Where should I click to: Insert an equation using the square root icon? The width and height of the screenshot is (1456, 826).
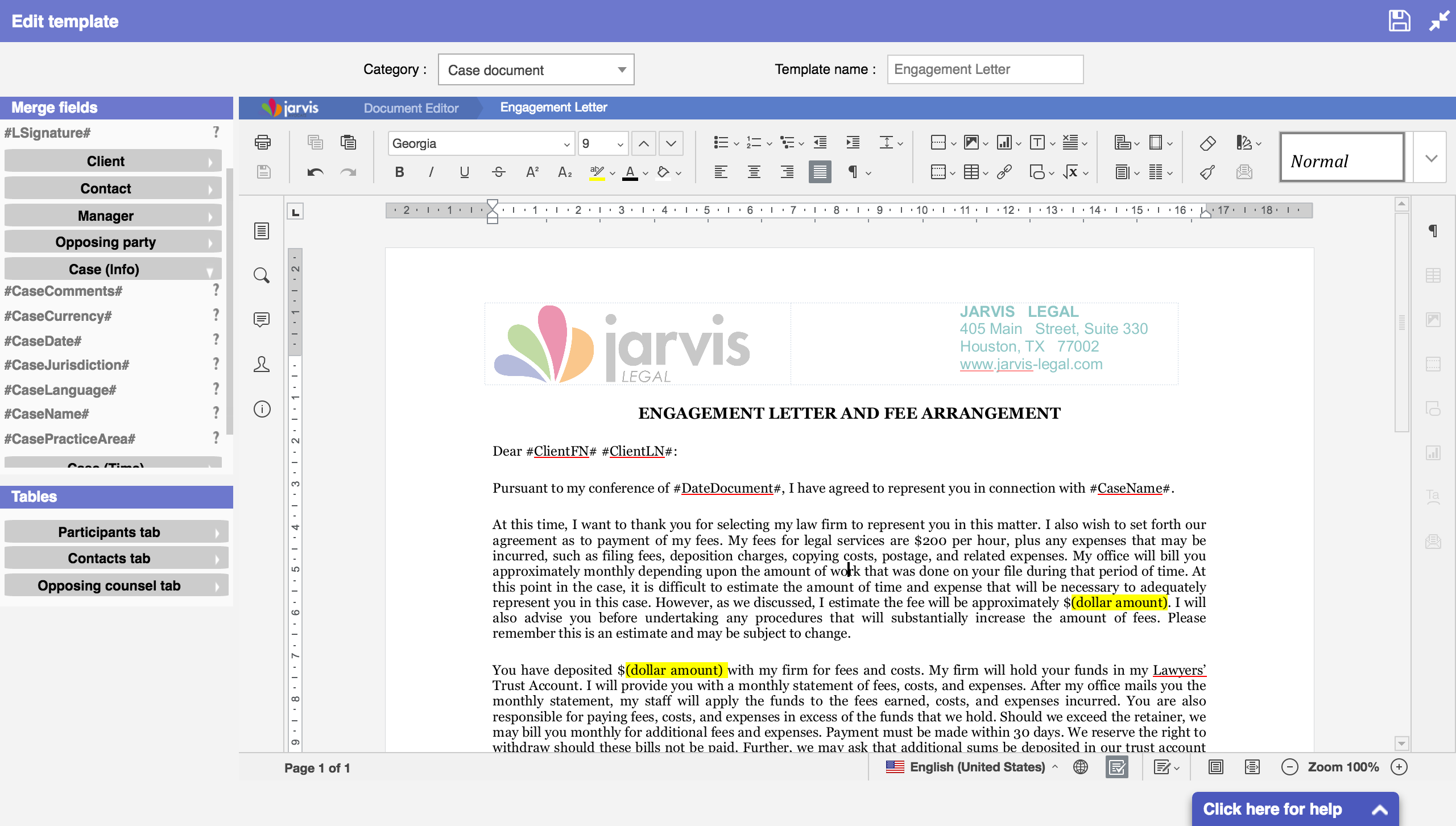1071,172
